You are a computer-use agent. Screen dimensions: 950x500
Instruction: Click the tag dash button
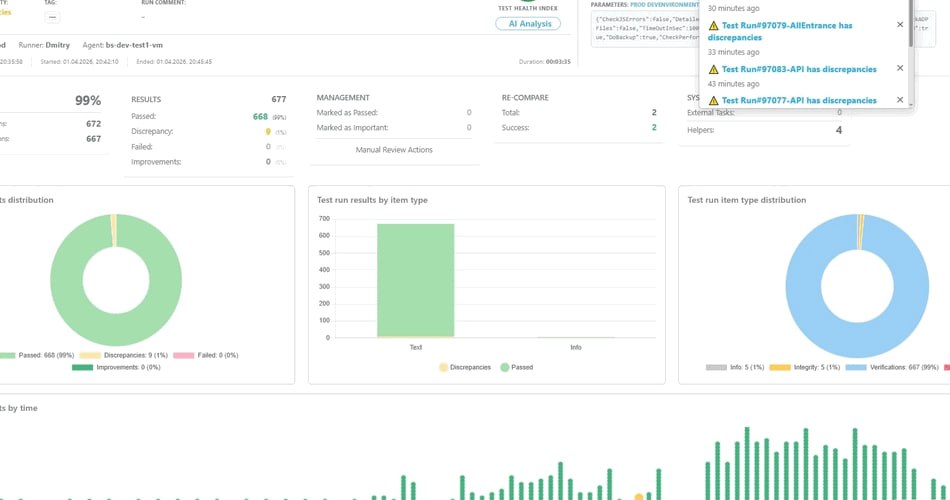52,18
